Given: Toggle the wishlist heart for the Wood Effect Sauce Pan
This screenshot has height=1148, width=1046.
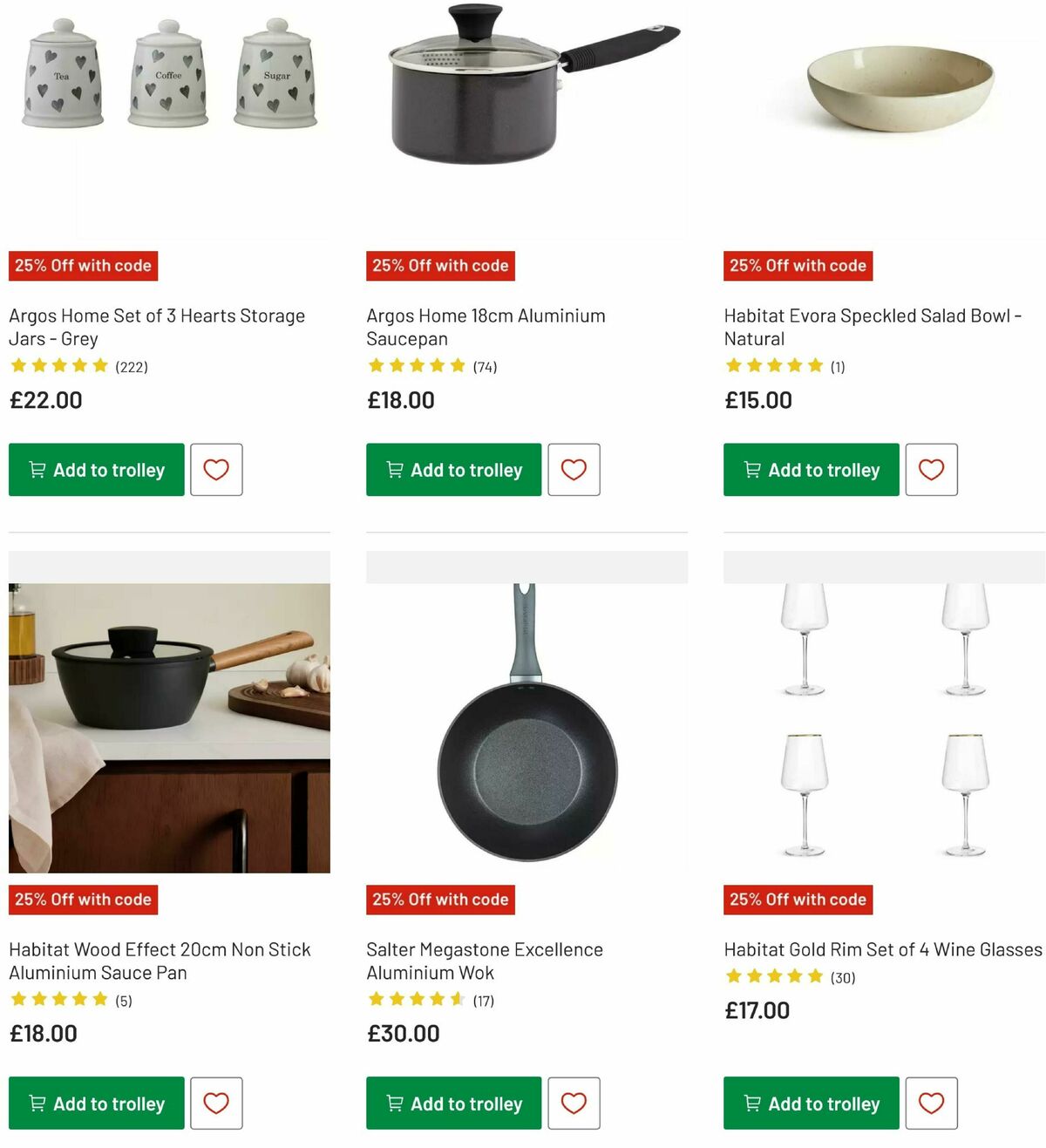Looking at the screenshot, I should (x=215, y=1104).
